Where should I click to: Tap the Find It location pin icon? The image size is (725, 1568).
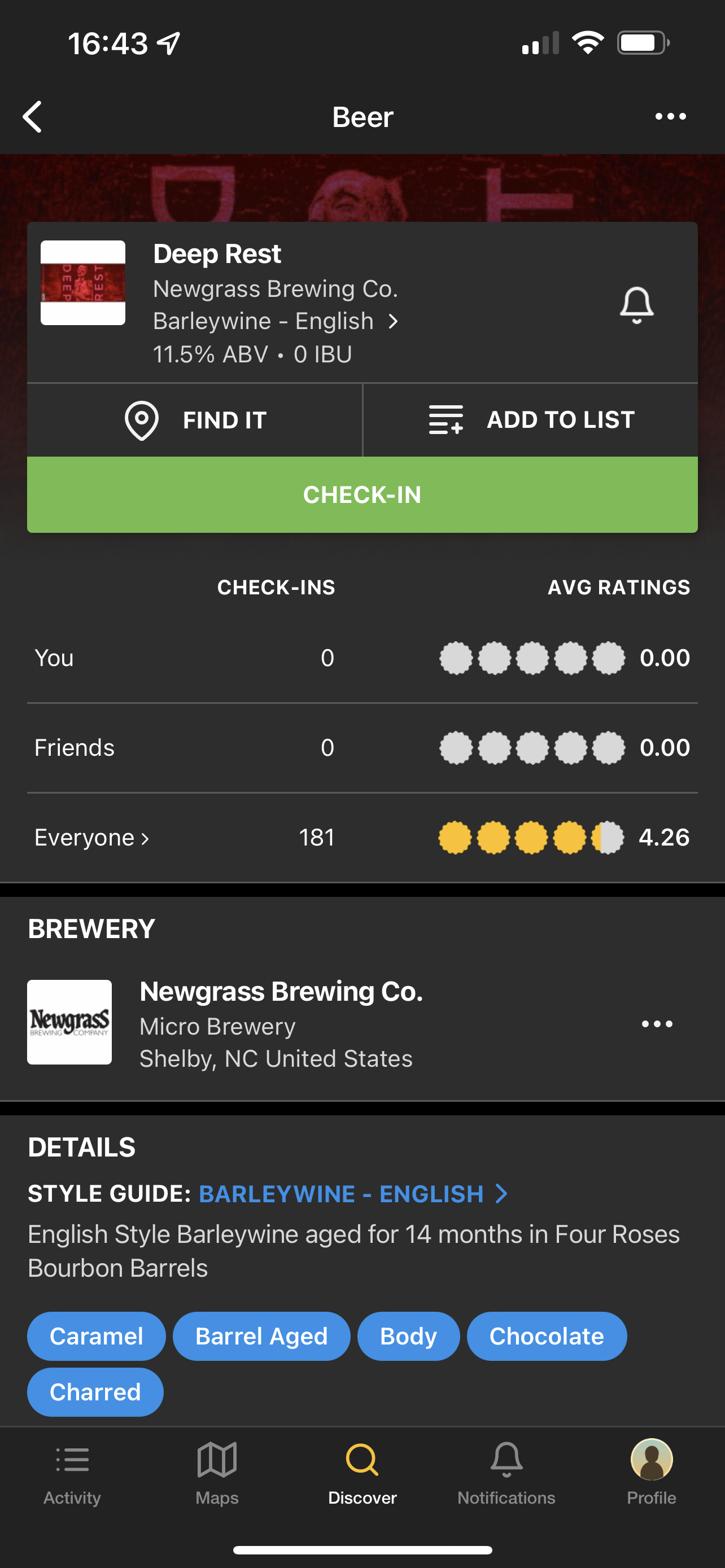pyautogui.click(x=141, y=420)
